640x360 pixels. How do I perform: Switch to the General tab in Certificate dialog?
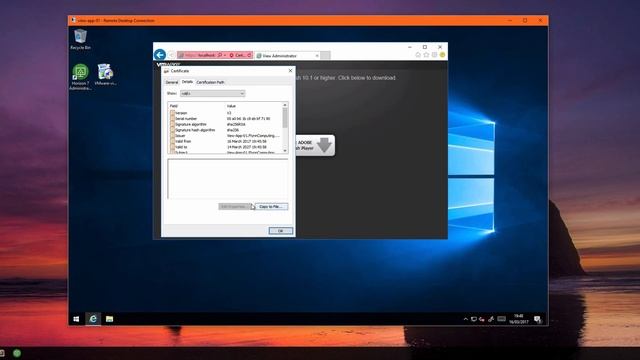pyautogui.click(x=172, y=82)
